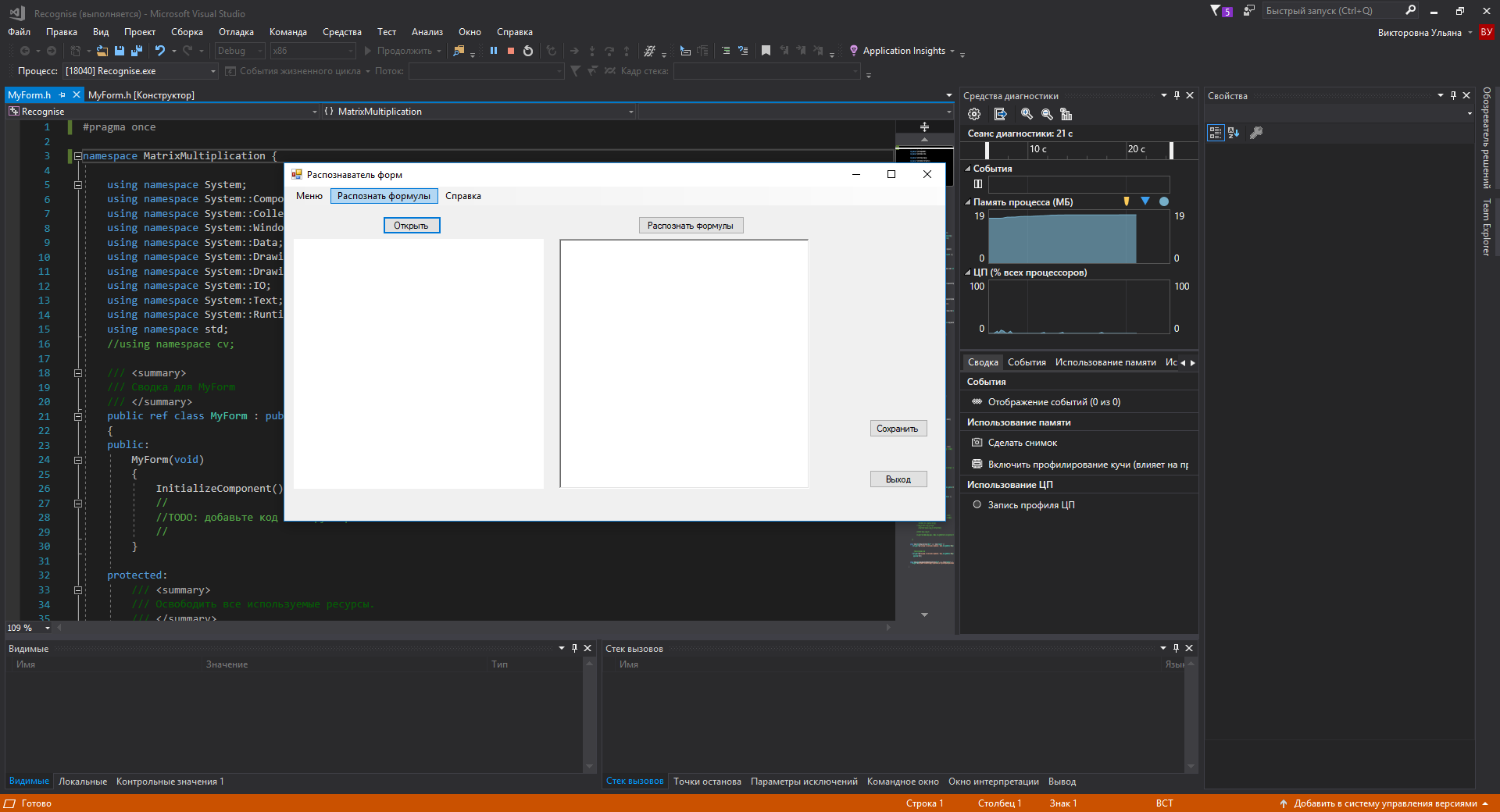1500x812 pixels.
Task: Click the Save All icon in toolbar
Action: coord(137,51)
